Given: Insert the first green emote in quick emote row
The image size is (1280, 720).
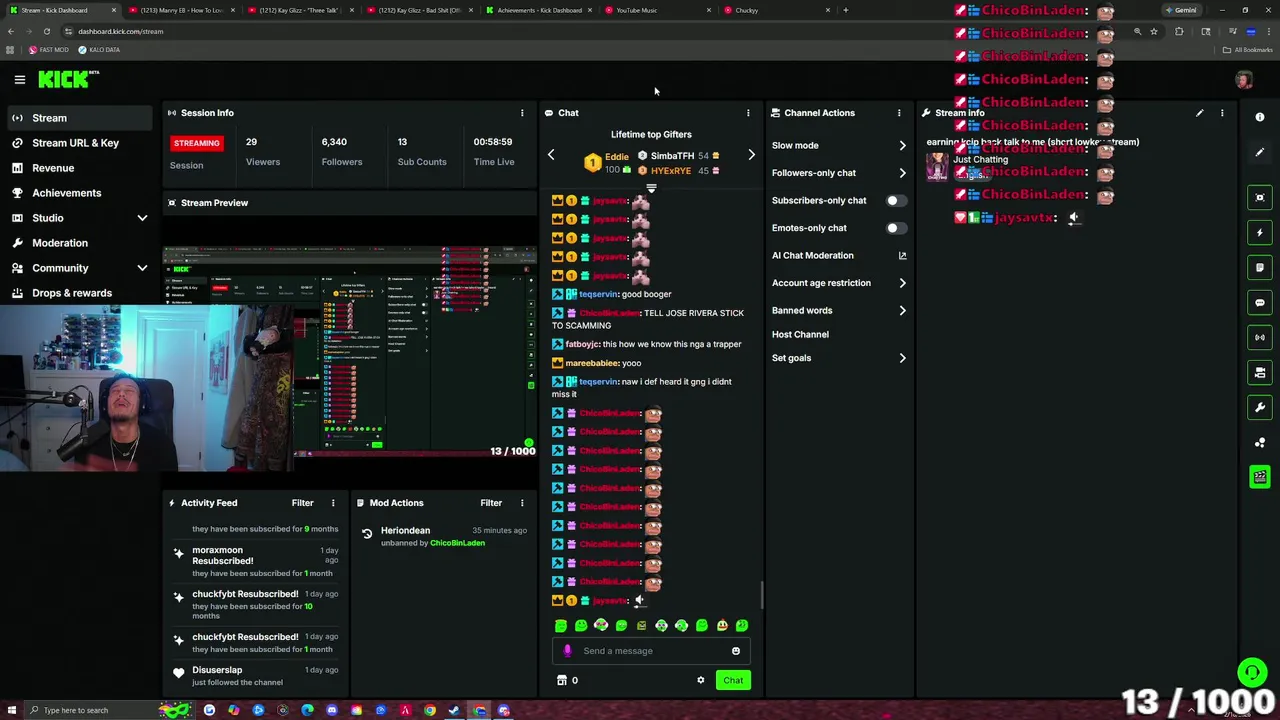Looking at the screenshot, I should pos(560,625).
